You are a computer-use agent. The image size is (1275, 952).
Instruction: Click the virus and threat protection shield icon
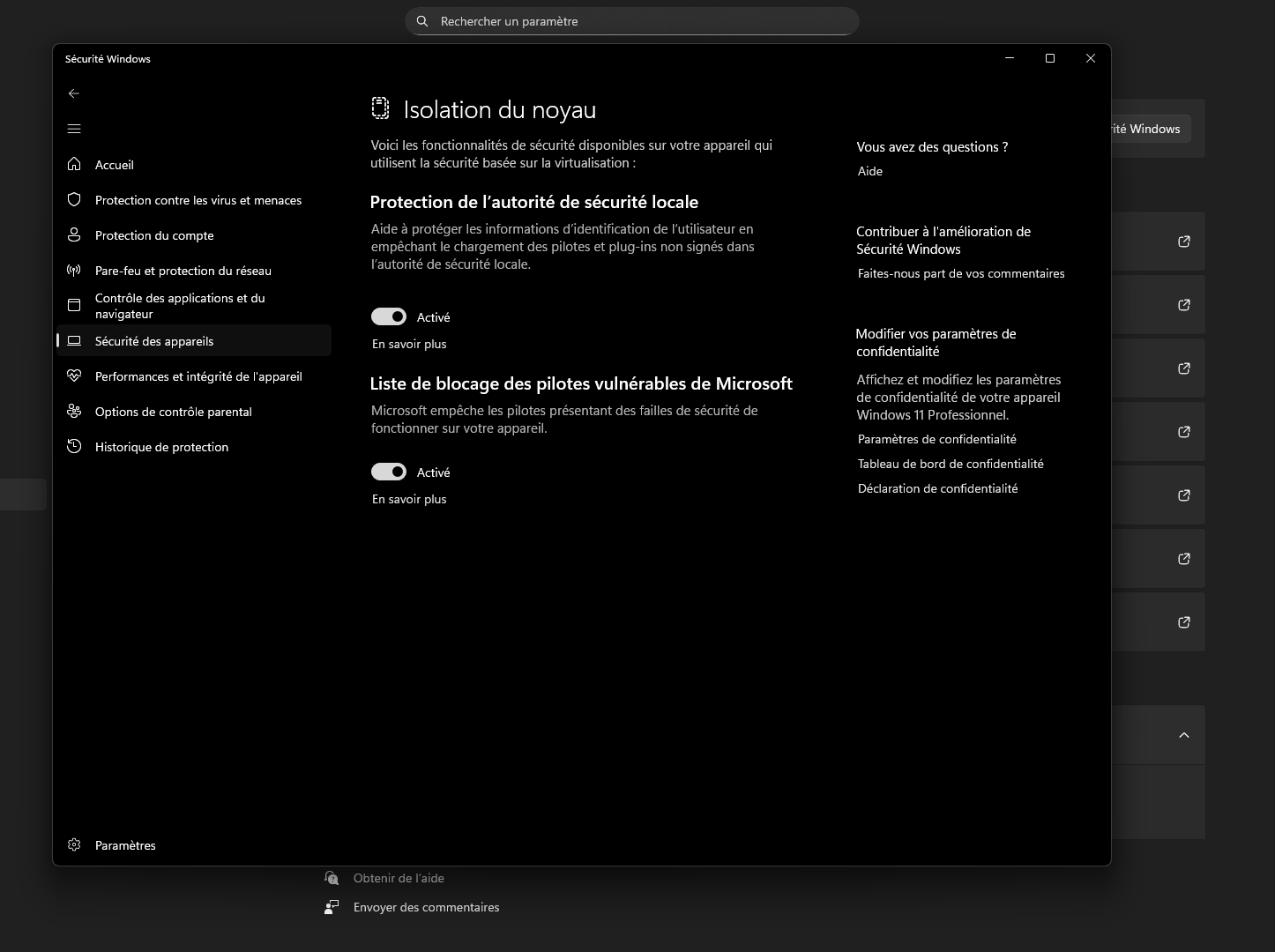(x=74, y=200)
